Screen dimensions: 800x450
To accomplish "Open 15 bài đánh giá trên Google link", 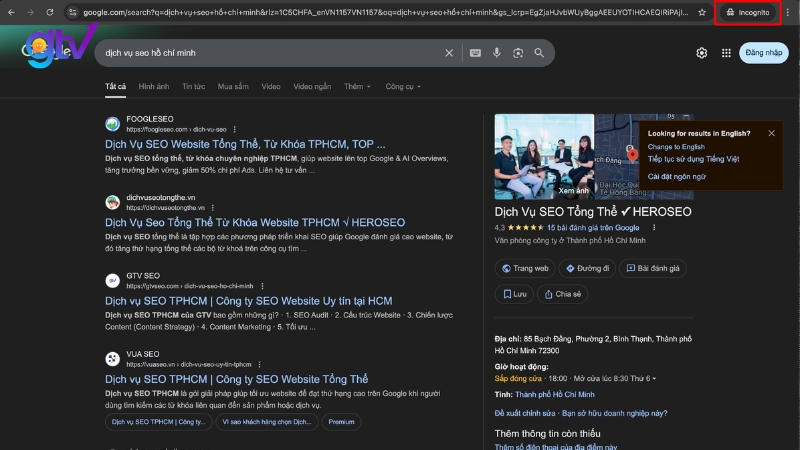I will tap(593, 228).
